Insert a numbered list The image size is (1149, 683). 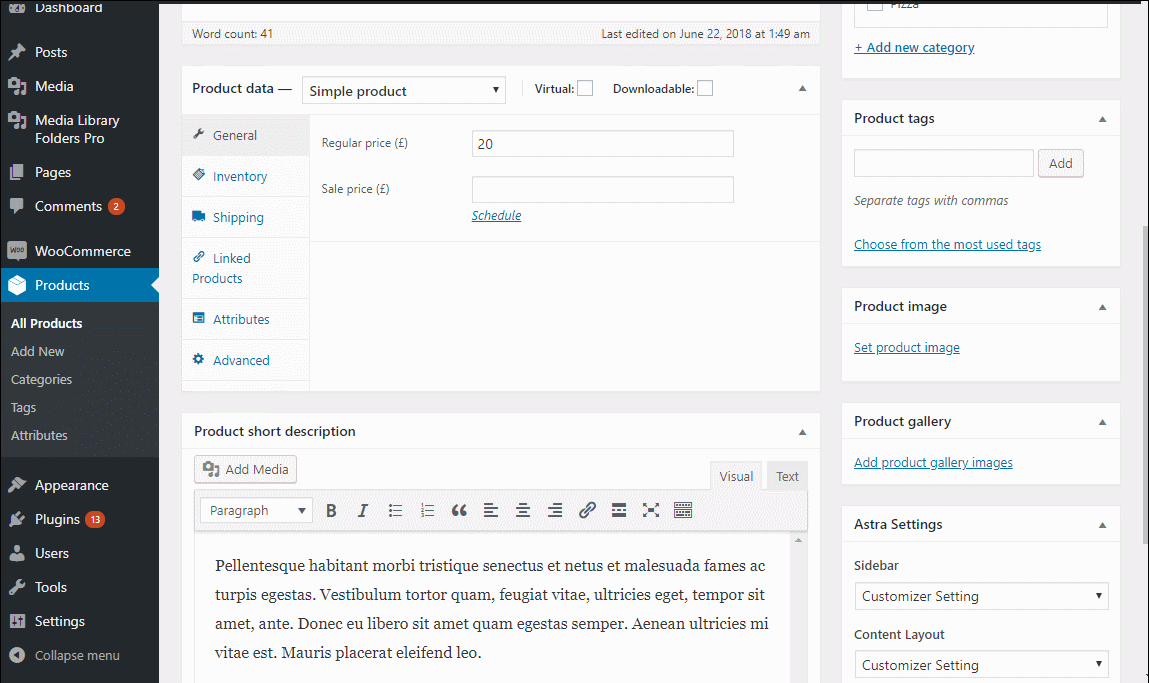click(x=427, y=511)
